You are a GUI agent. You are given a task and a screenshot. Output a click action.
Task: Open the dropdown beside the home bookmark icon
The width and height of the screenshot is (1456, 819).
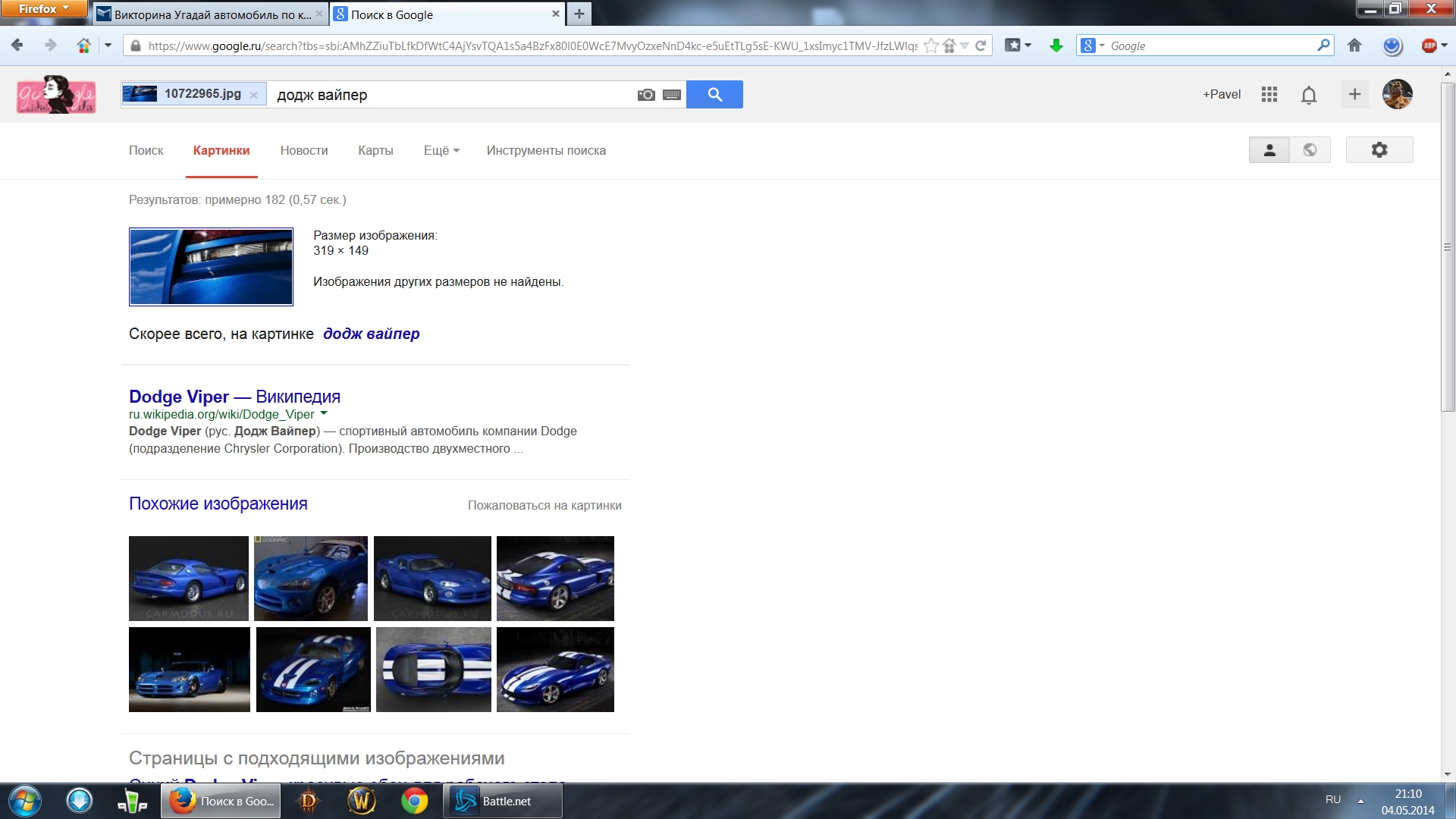click(x=108, y=45)
